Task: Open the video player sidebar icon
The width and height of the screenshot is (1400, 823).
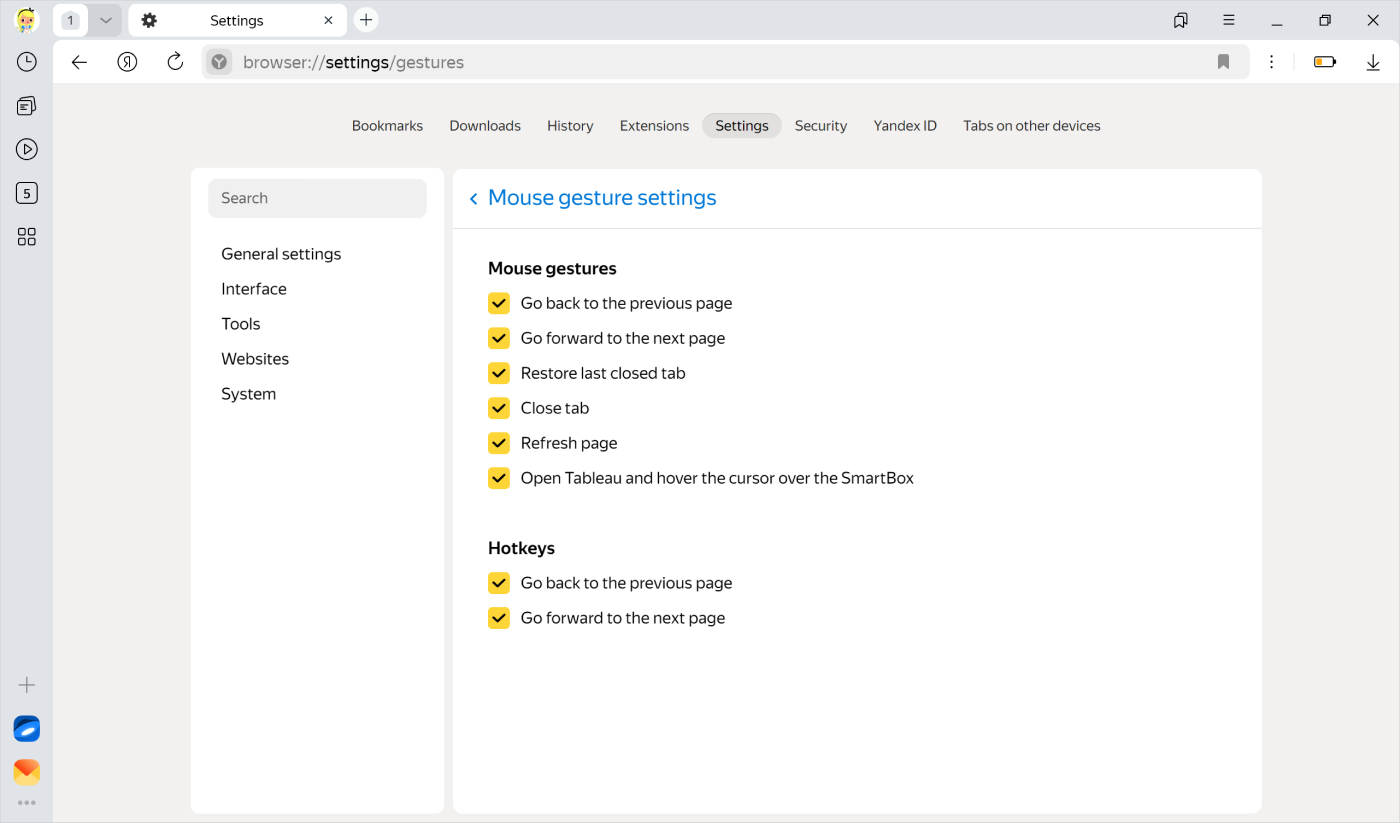Action: point(27,149)
